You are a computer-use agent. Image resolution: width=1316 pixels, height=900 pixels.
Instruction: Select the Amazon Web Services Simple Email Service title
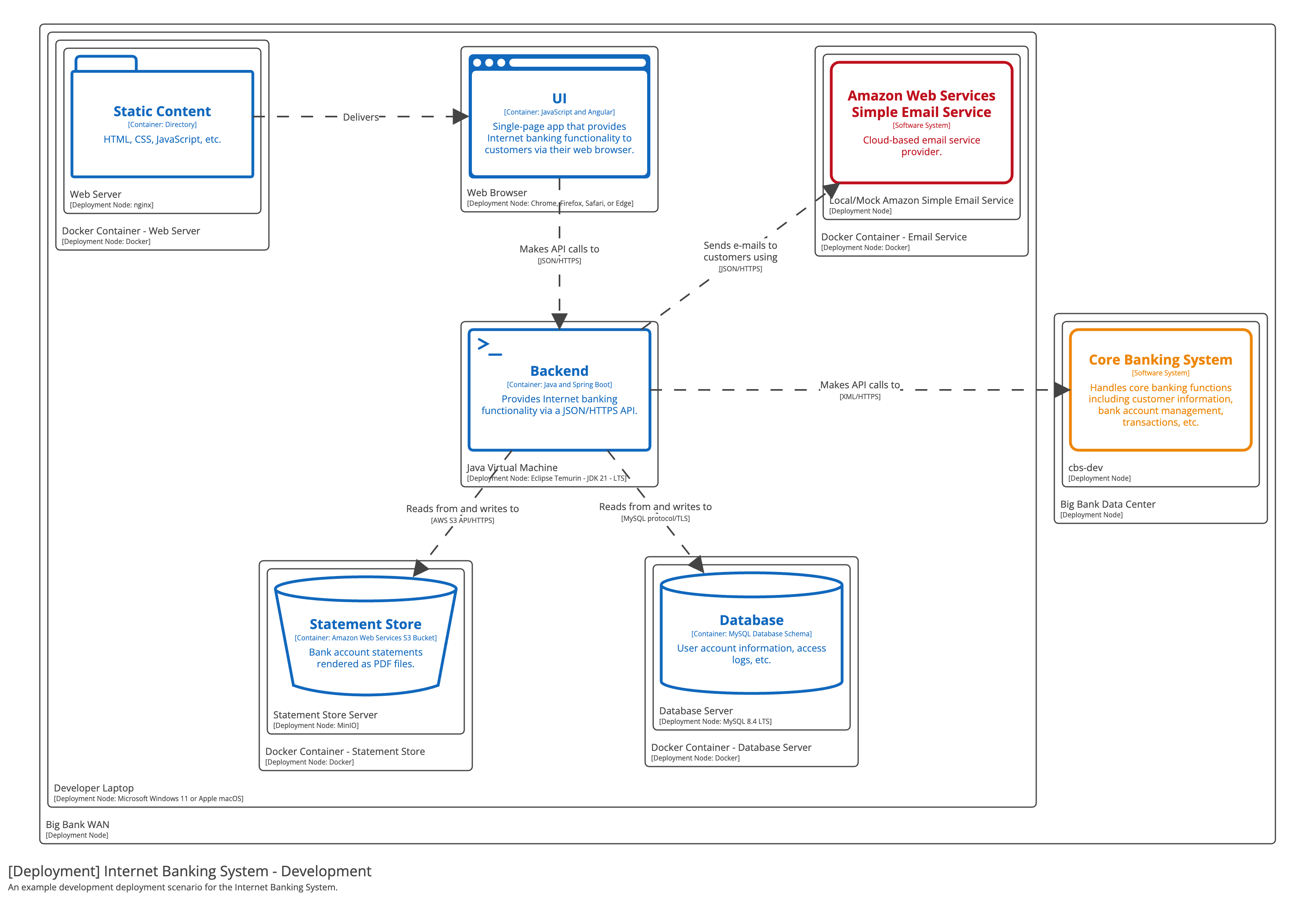coord(921,104)
